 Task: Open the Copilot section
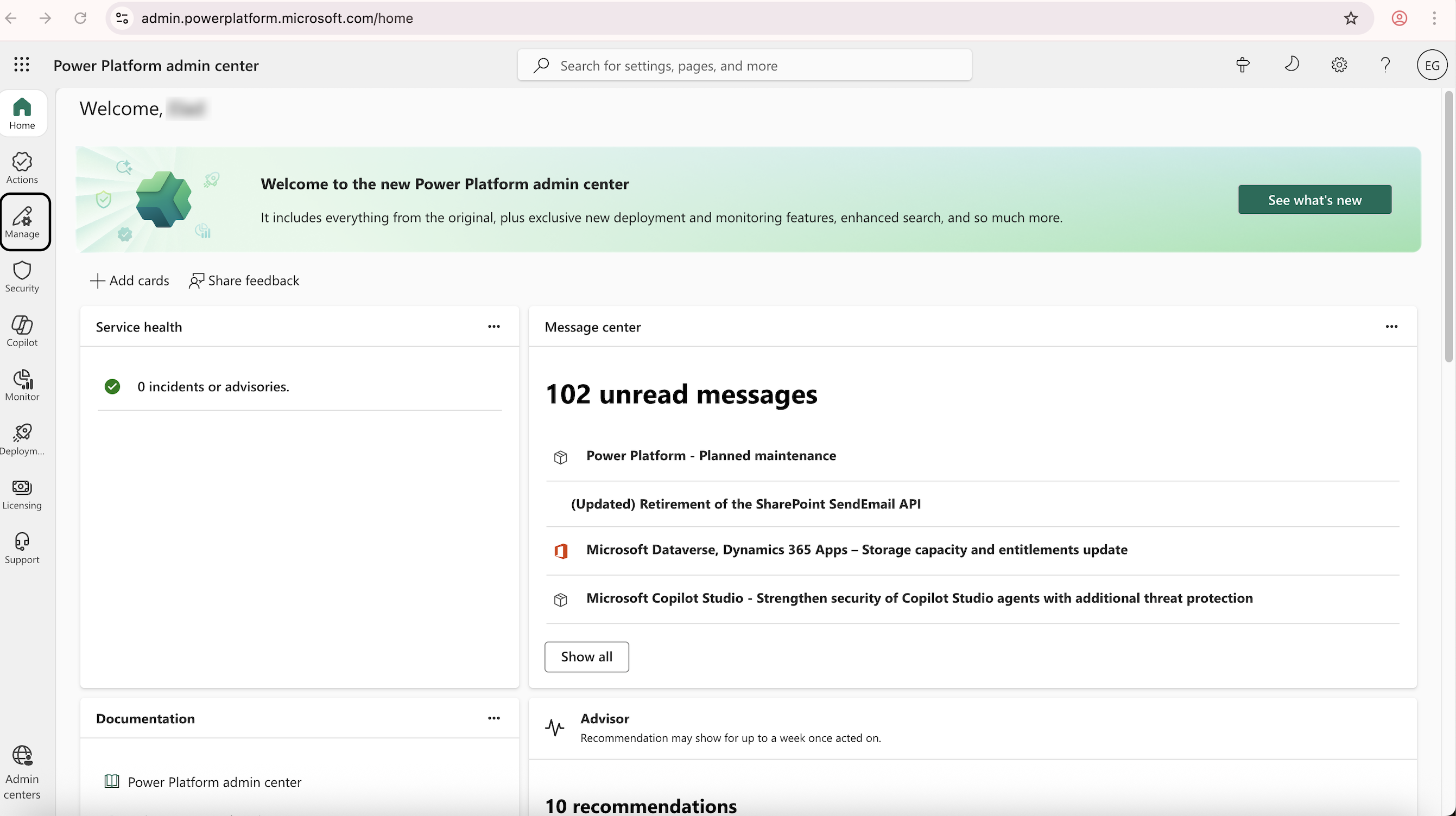[22, 331]
